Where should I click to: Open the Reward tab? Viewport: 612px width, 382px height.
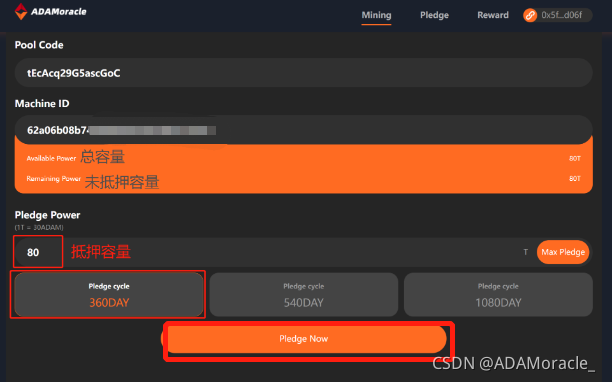pos(493,15)
